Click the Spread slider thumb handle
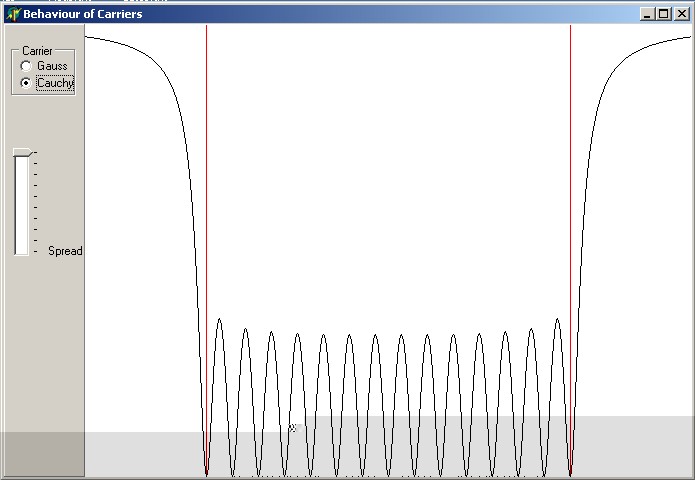695x480 pixels. [x=21, y=152]
